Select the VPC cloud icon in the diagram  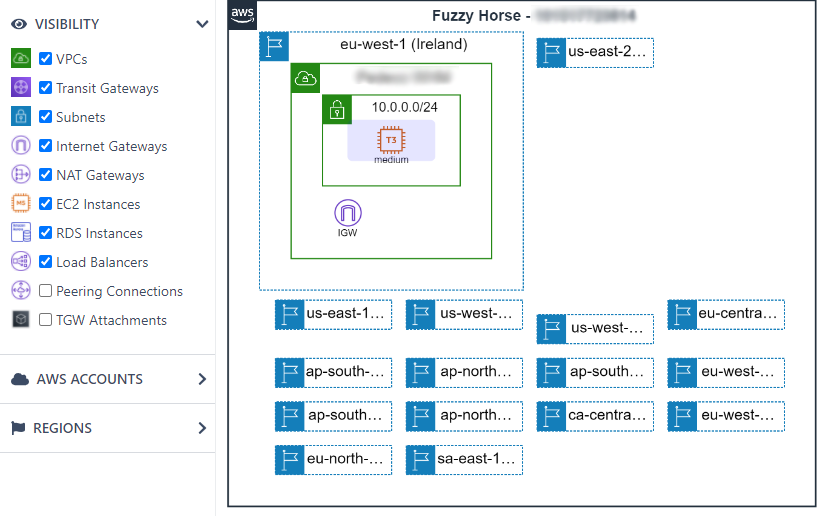tap(305, 78)
